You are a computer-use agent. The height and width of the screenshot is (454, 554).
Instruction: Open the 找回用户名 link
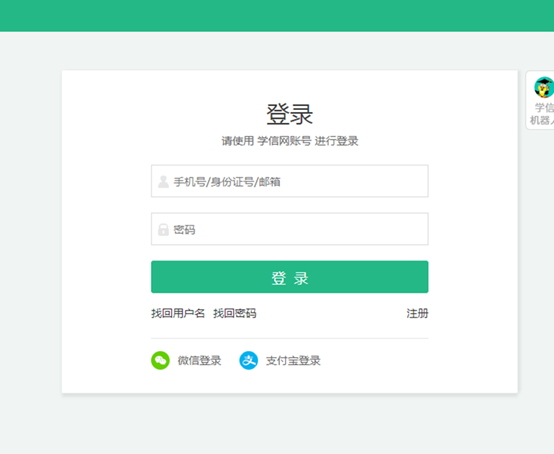point(178,313)
